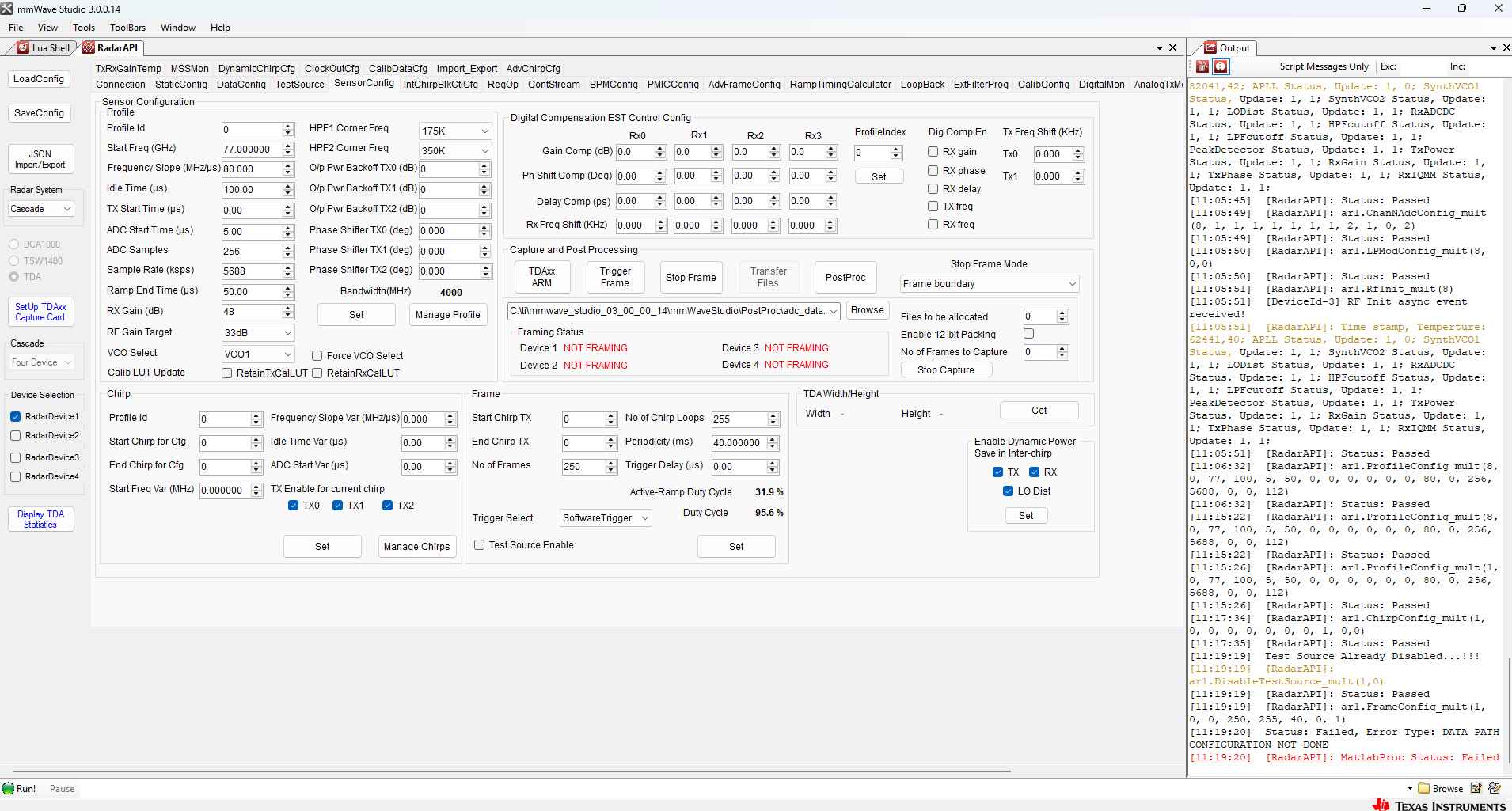This screenshot has width=1512, height=811.
Task: Click Manage Profile button
Action: pyautogui.click(x=448, y=315)
